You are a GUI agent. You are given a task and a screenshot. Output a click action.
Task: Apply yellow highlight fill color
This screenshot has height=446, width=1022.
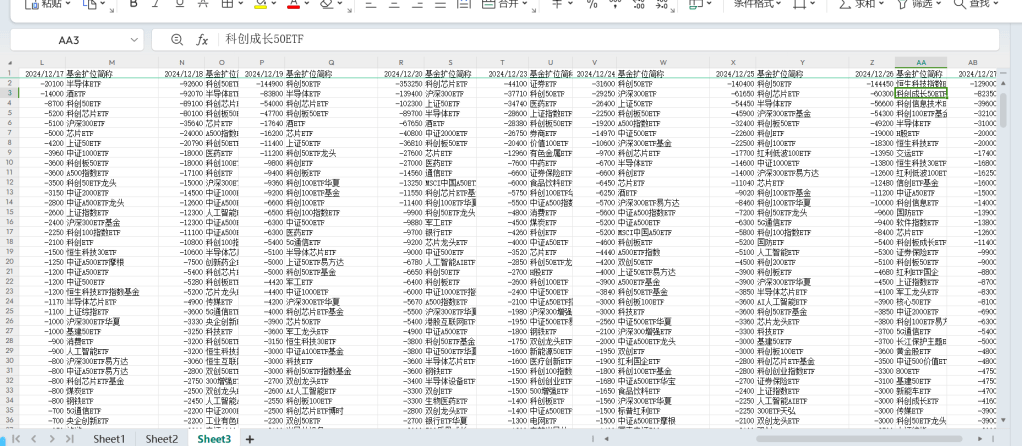(260, 4)
